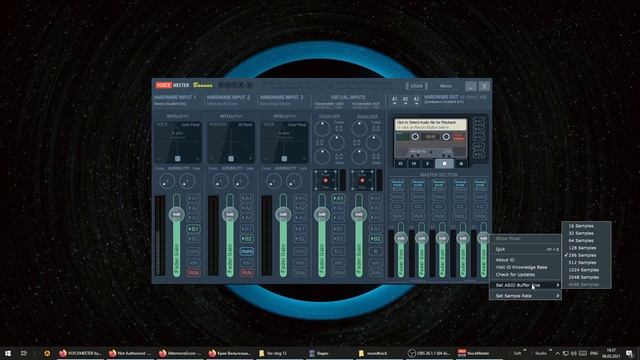Click the top equalizer knob of first virtual input
The height and width of the screenshot is (360, 640).
point(322,128)
